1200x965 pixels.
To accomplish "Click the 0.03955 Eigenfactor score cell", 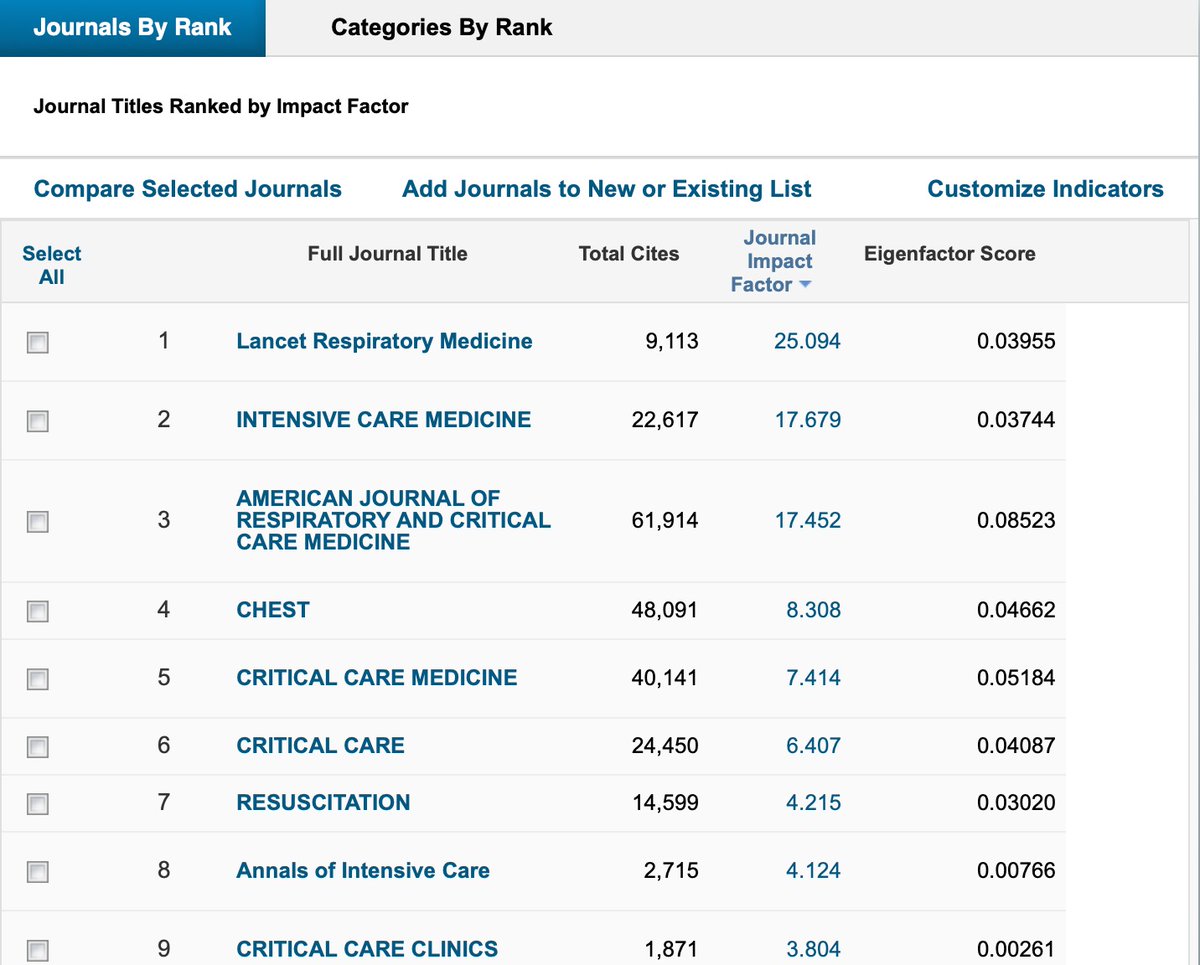I will (x=1016, y=341).
